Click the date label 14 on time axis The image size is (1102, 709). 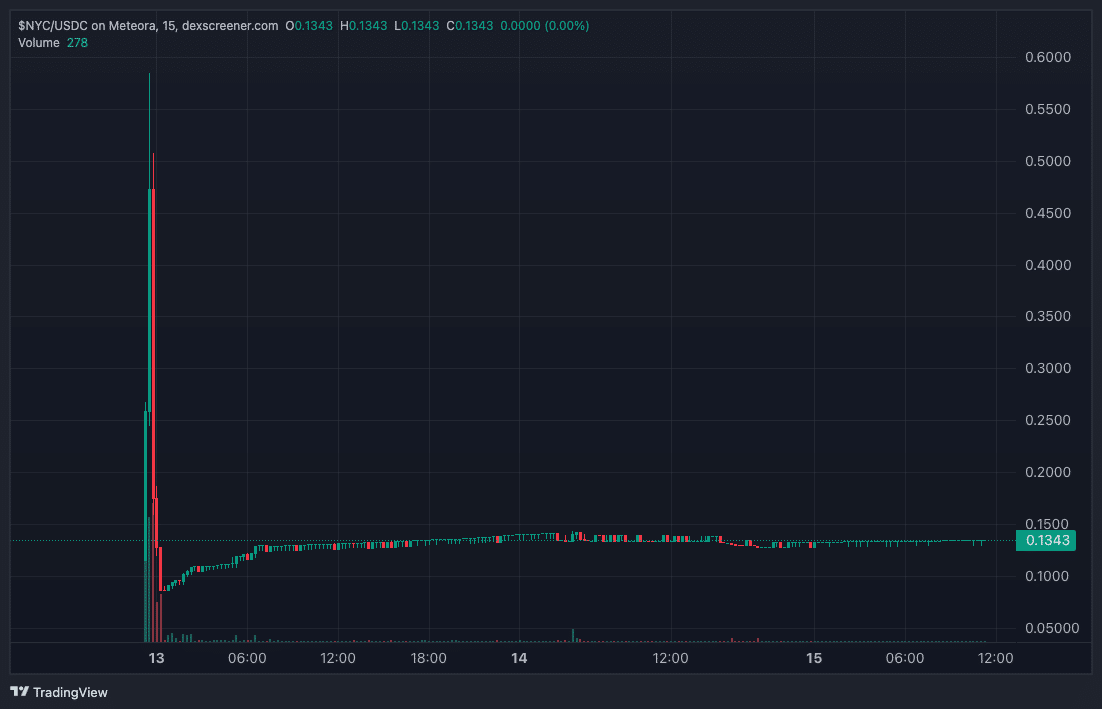coord(519,658)
